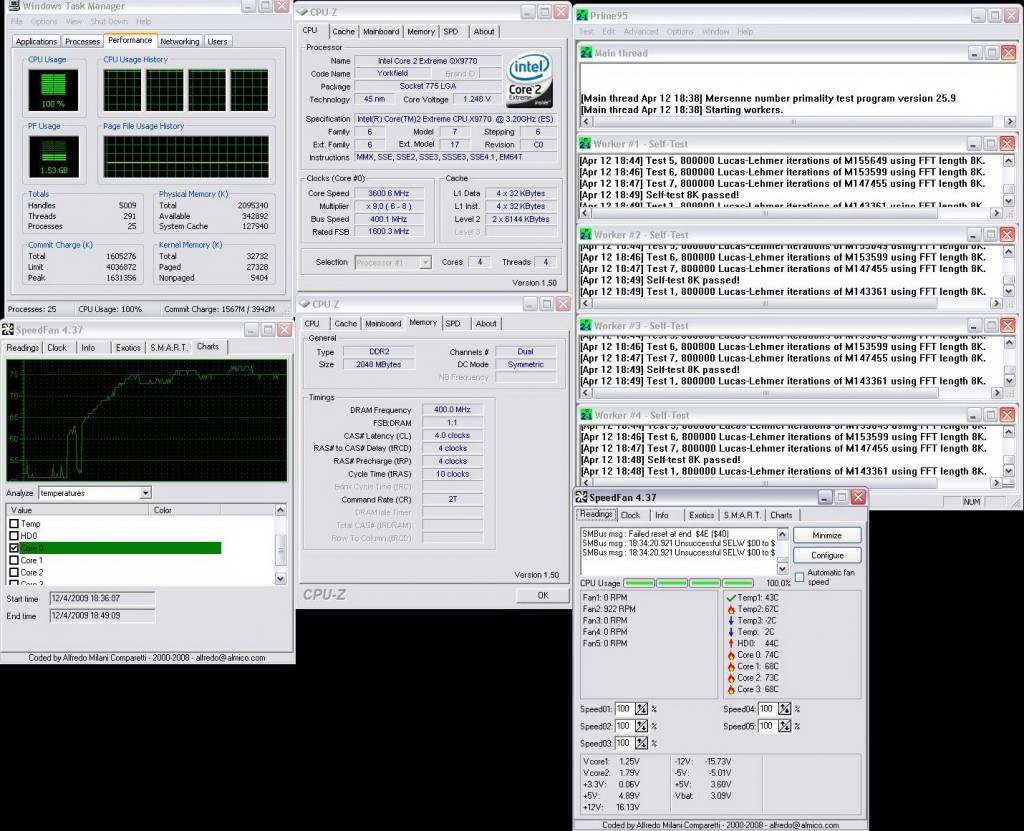Click the Intel Core 2 Extreme logo
Viewport: 1024px width, 831px height.
[531, 77]
